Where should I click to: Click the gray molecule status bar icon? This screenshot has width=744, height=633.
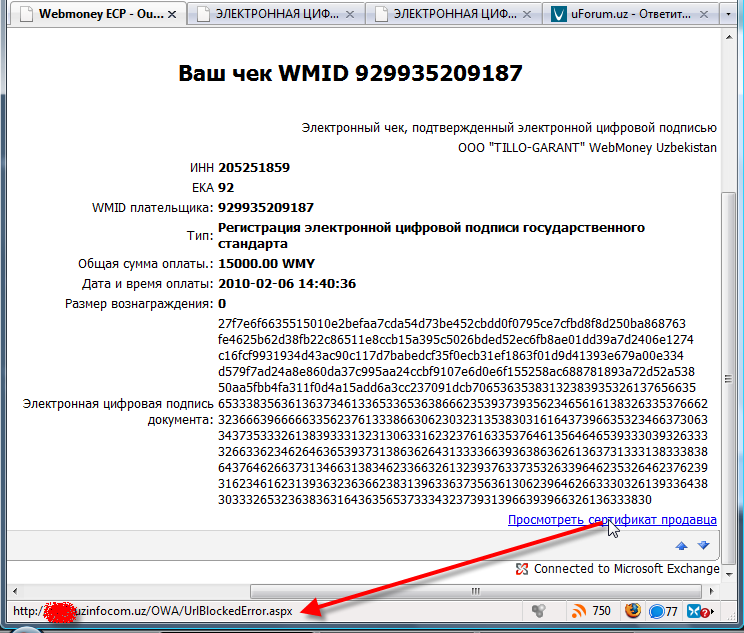[539, 611]
